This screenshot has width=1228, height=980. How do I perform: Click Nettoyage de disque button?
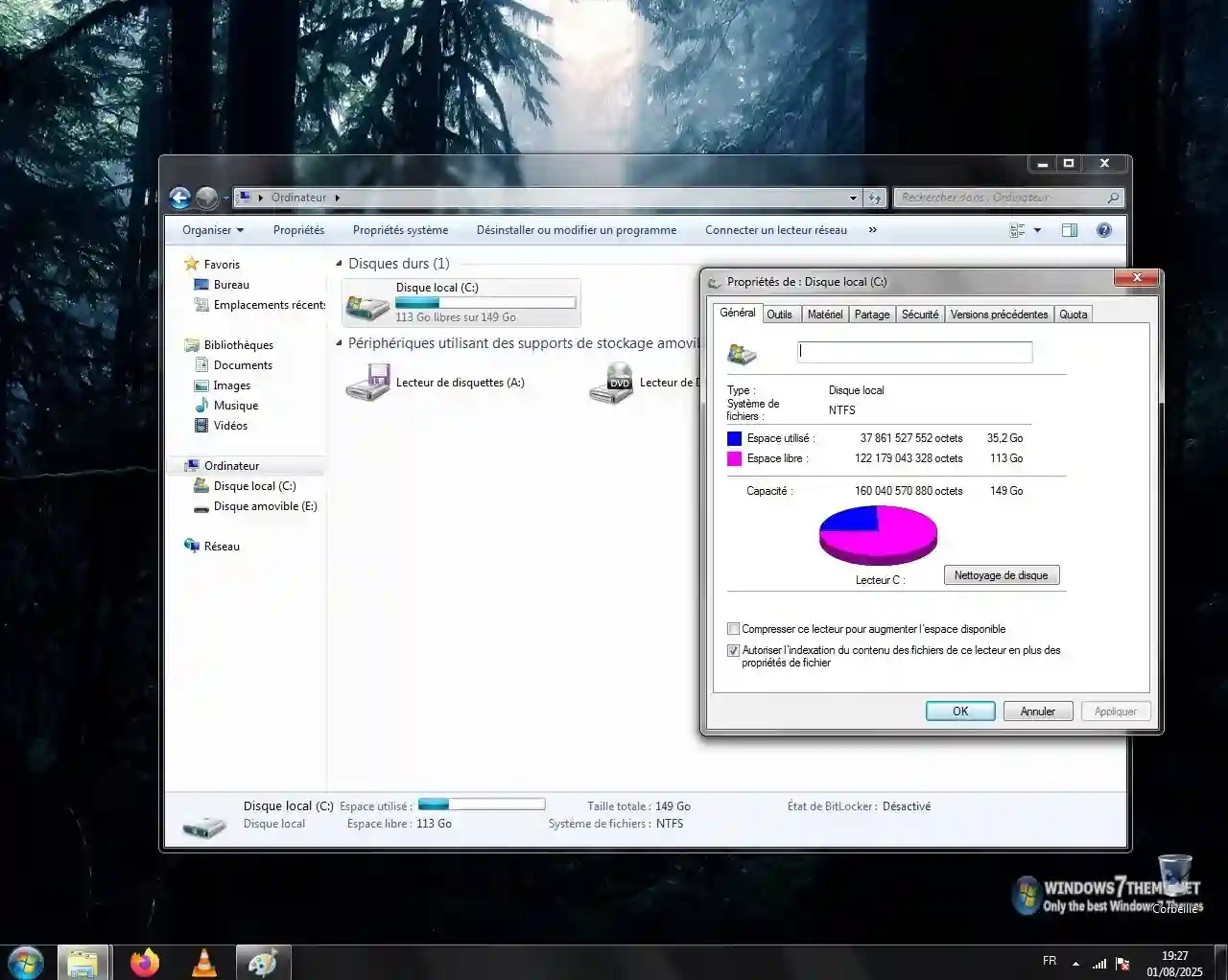[x=1001, y=574]
